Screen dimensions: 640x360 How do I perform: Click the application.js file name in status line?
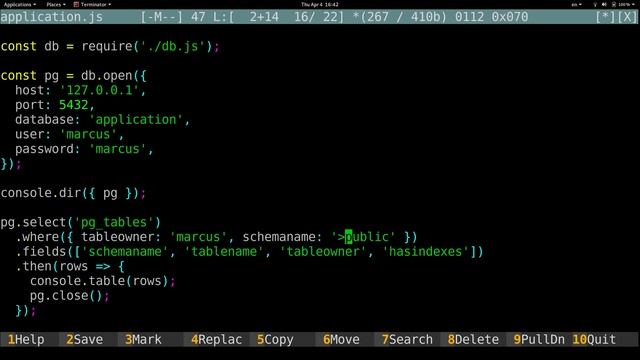[52, 17]
